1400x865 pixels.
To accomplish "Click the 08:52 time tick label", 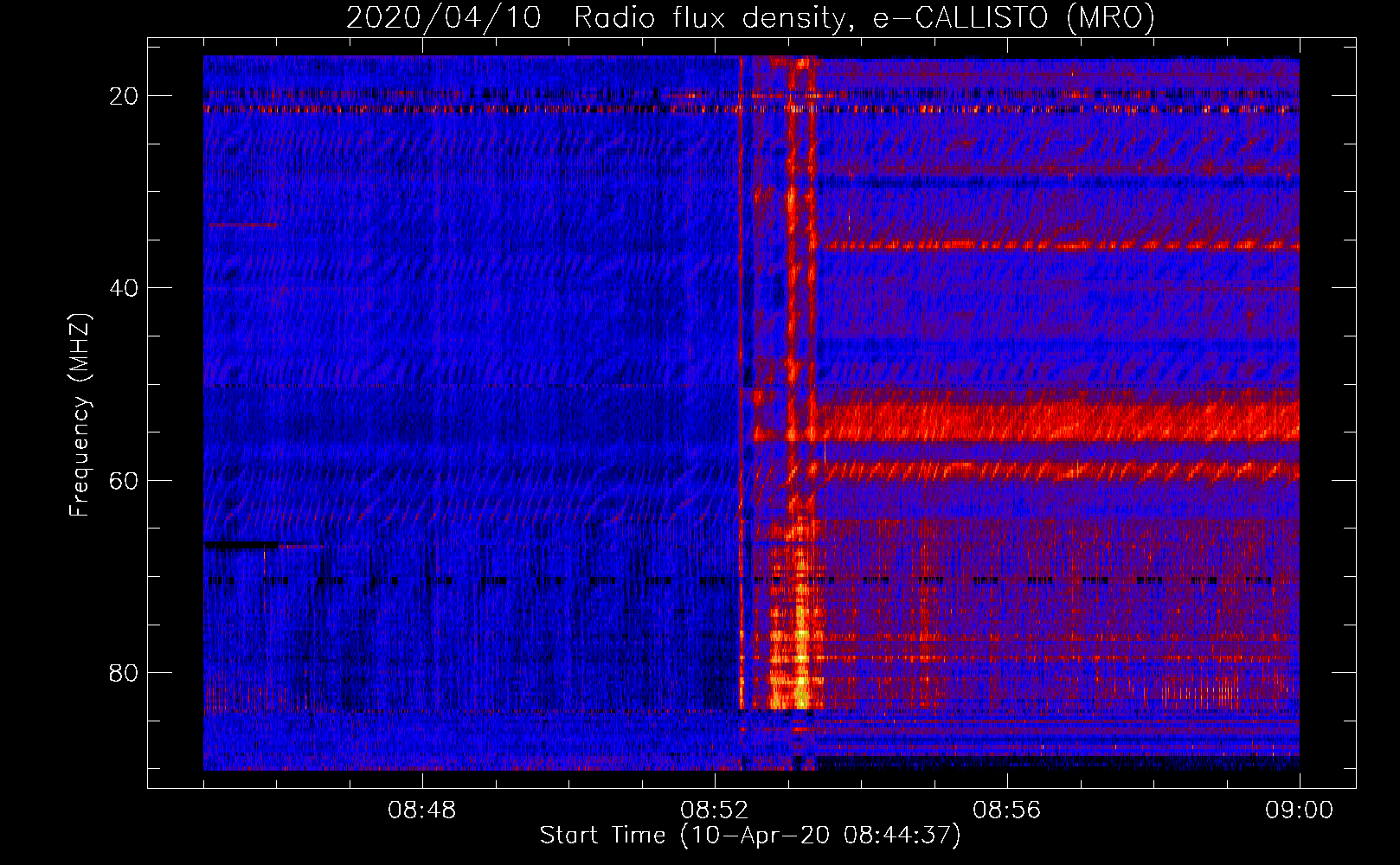I will pyautogui.click(x=715, y=811).
